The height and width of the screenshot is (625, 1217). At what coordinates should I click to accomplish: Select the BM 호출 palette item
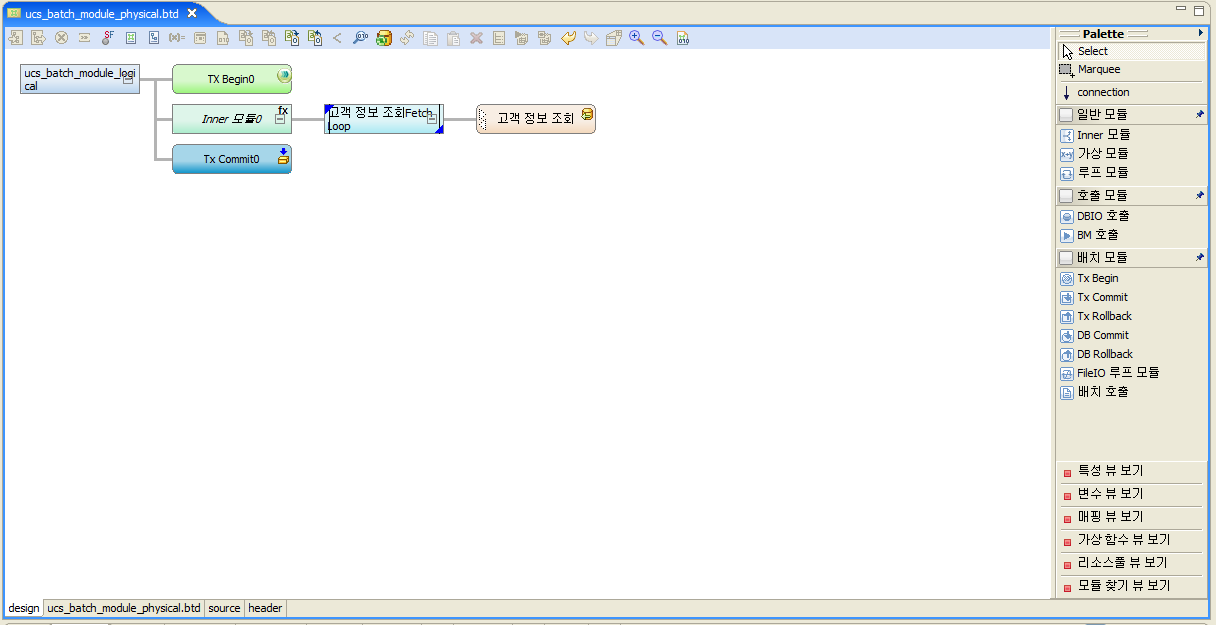[x=1091, y=234]
